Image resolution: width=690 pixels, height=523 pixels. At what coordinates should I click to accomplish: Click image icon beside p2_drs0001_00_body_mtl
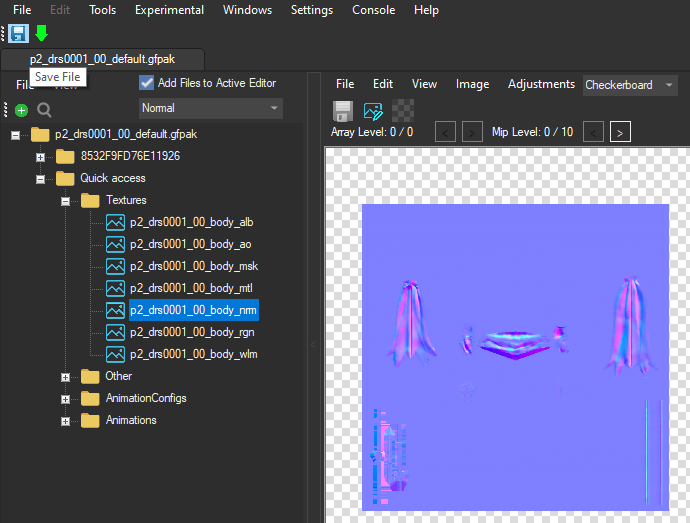point(115,288)
